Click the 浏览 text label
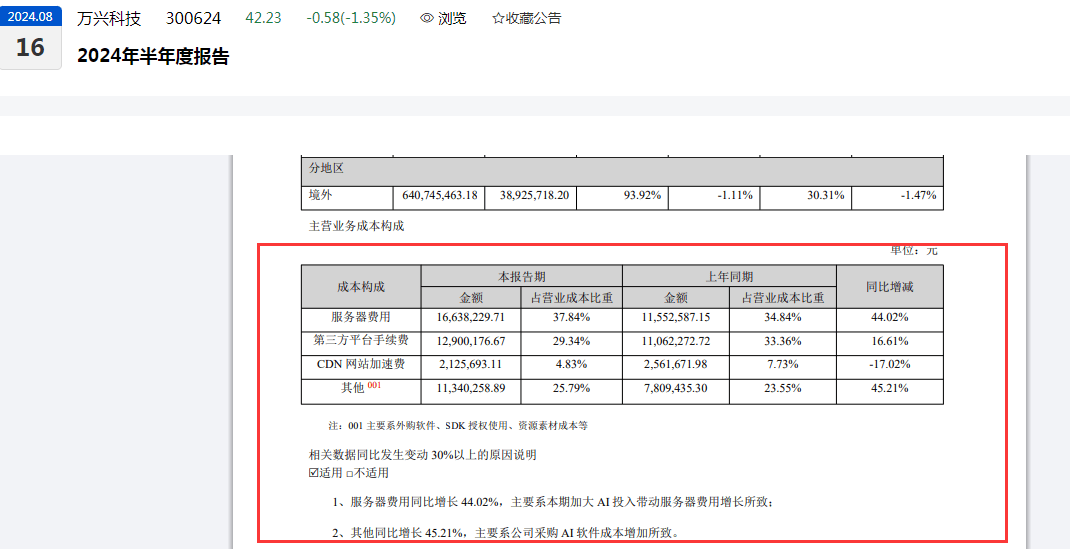 452,18
